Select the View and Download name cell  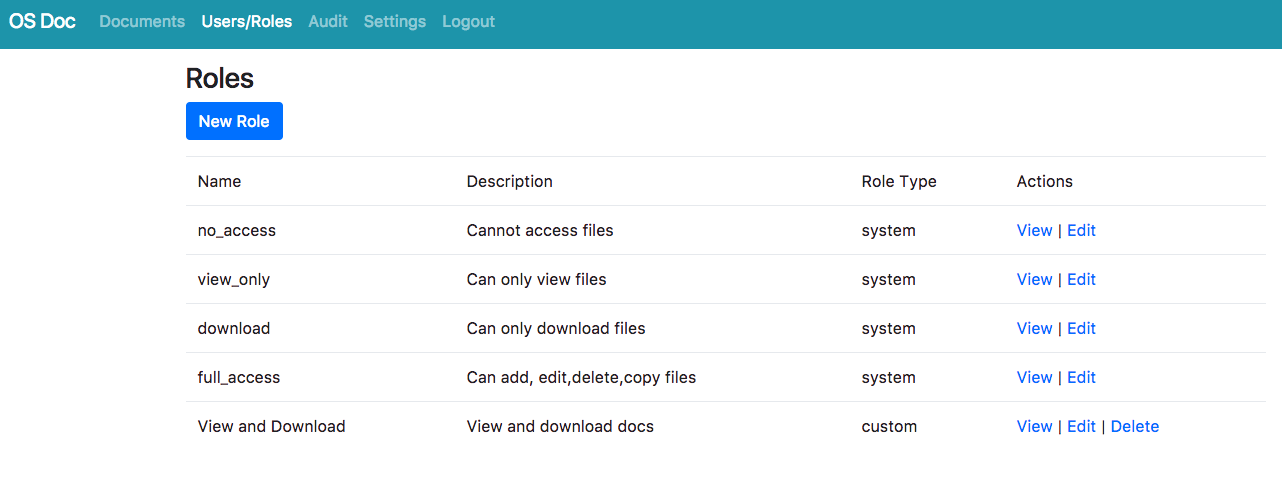coord(272,426)
